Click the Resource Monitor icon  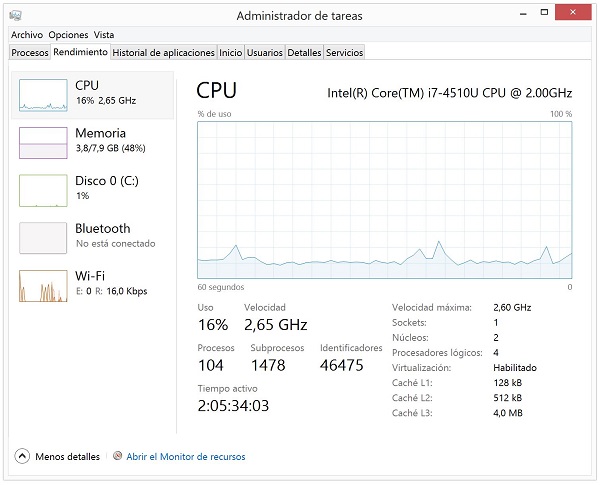coord(118,457)
